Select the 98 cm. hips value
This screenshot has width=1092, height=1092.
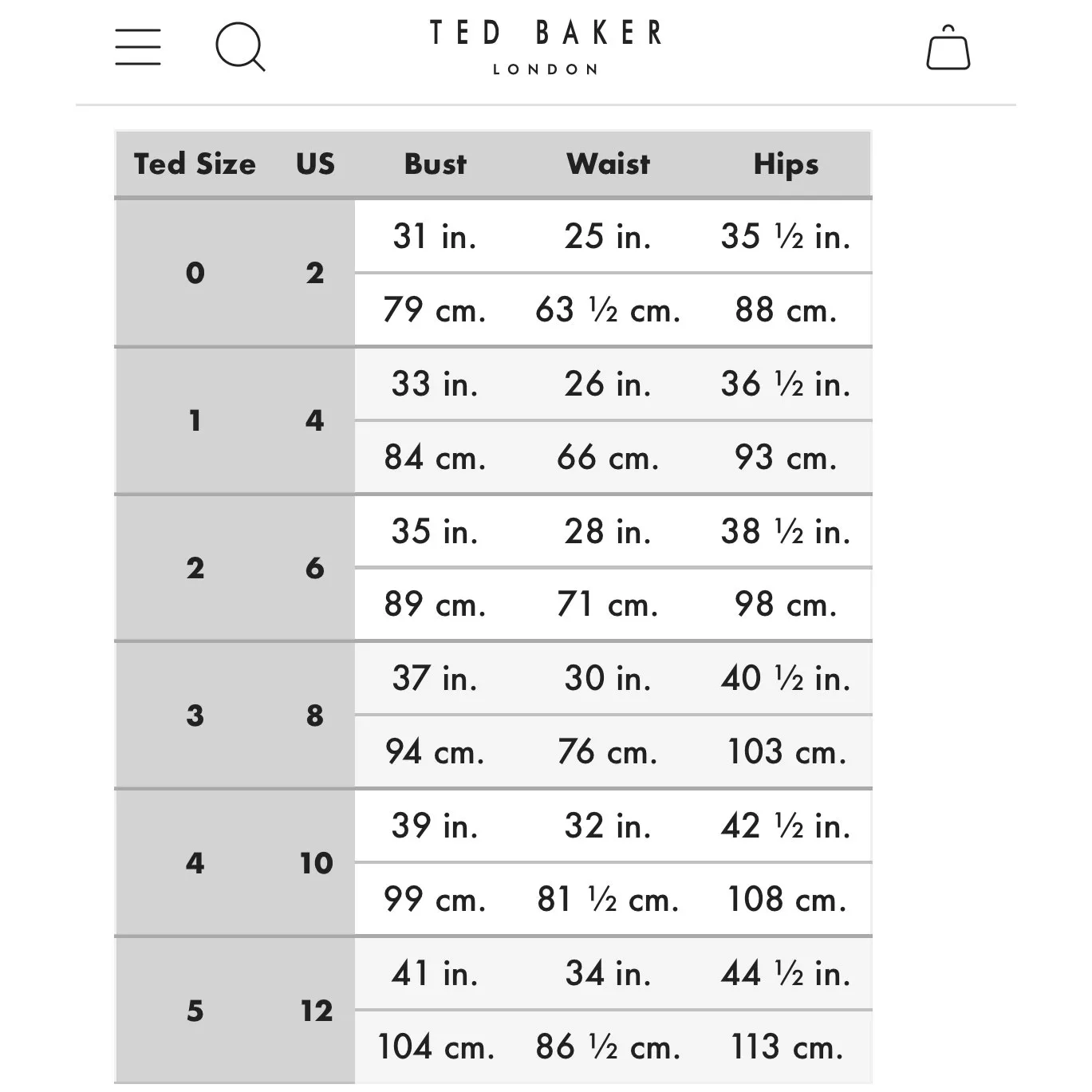click(x=786, y=605)
